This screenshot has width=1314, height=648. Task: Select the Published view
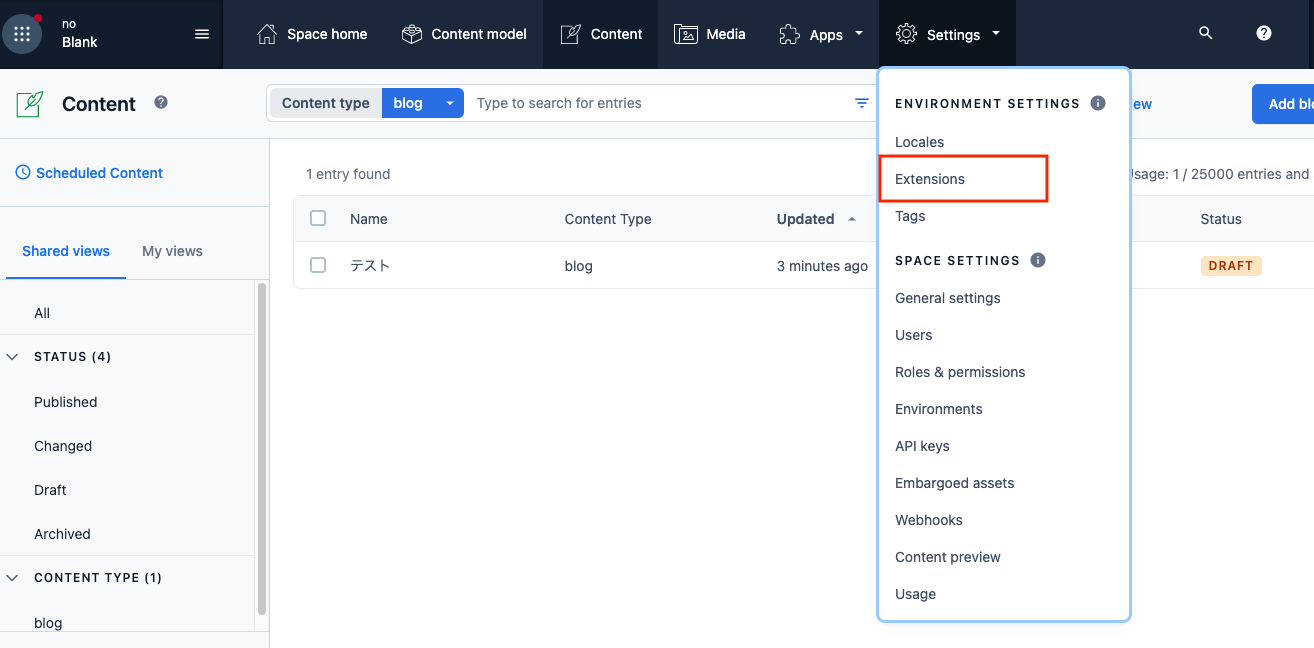(x=66, y=402)
